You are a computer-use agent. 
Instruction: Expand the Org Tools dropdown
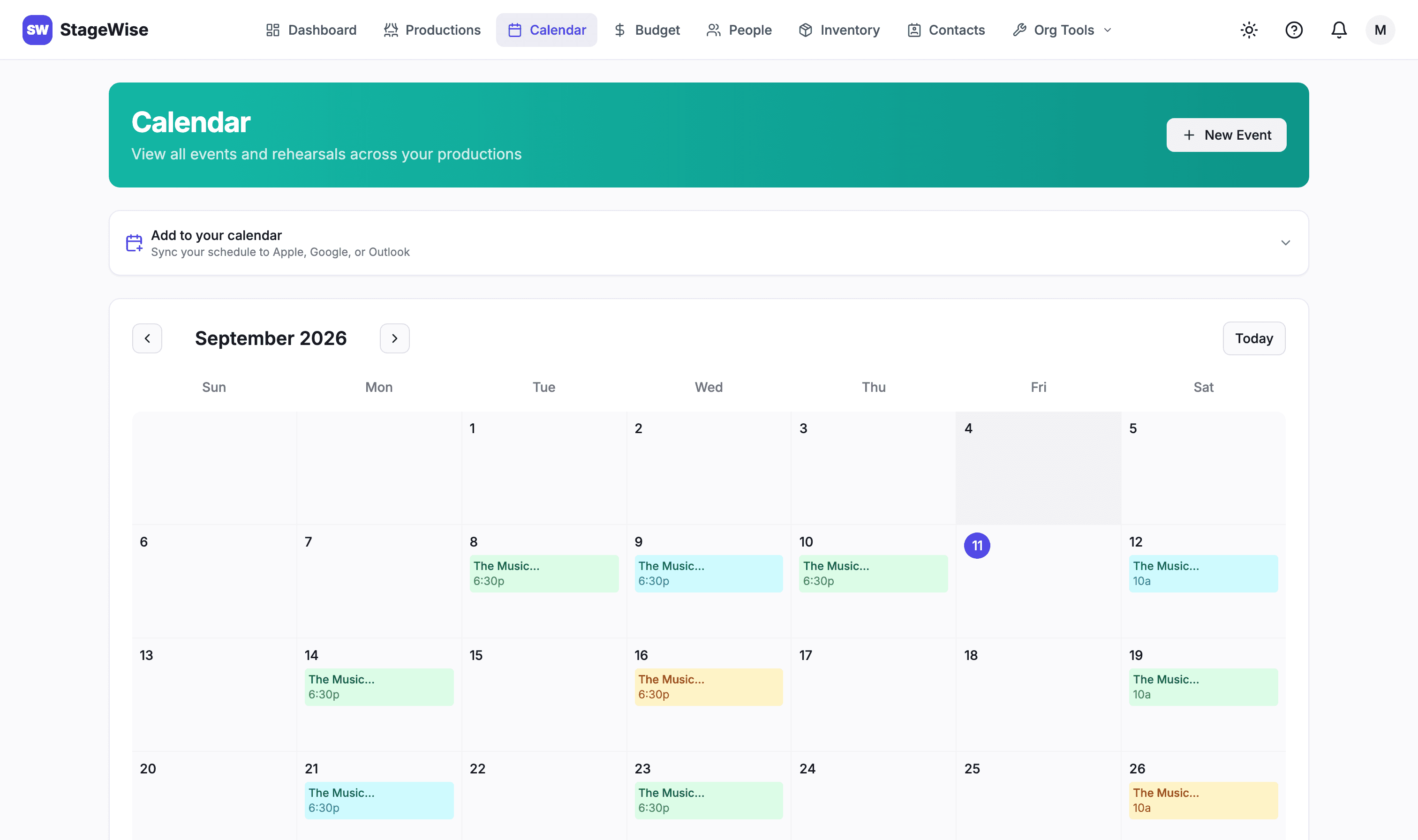[x=1063, y=30]
